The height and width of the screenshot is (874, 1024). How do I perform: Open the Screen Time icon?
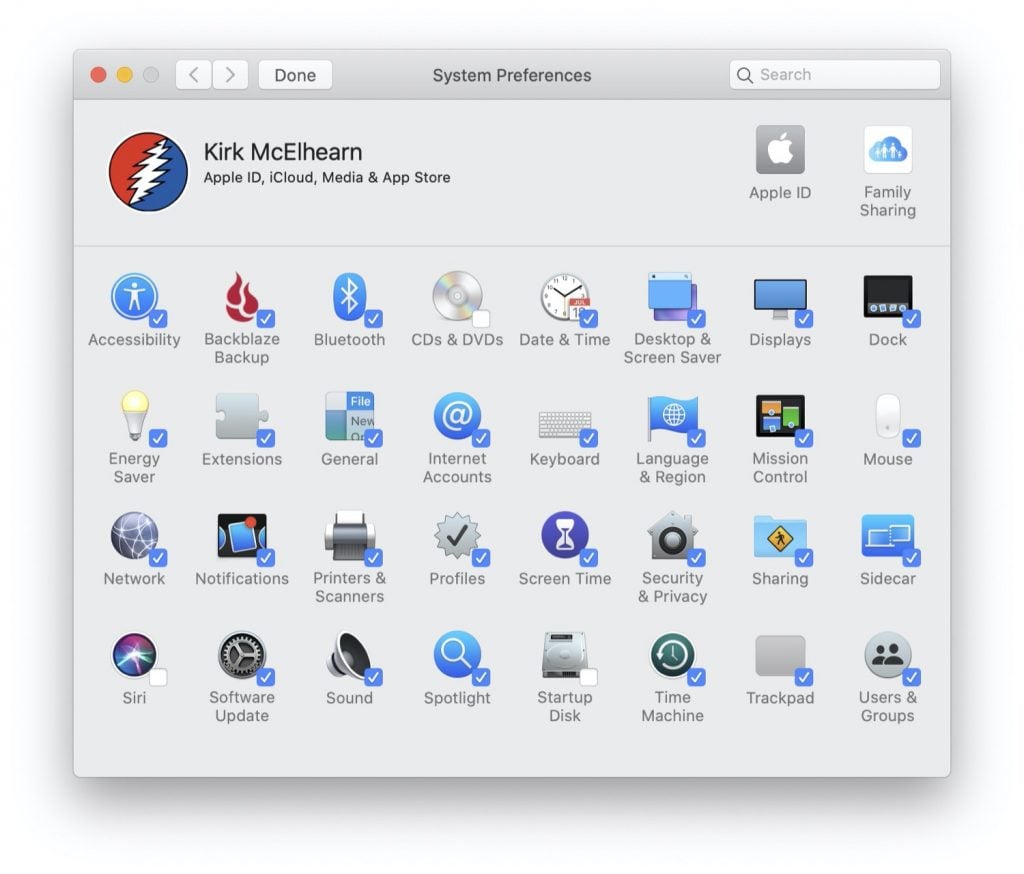(564, 536)
